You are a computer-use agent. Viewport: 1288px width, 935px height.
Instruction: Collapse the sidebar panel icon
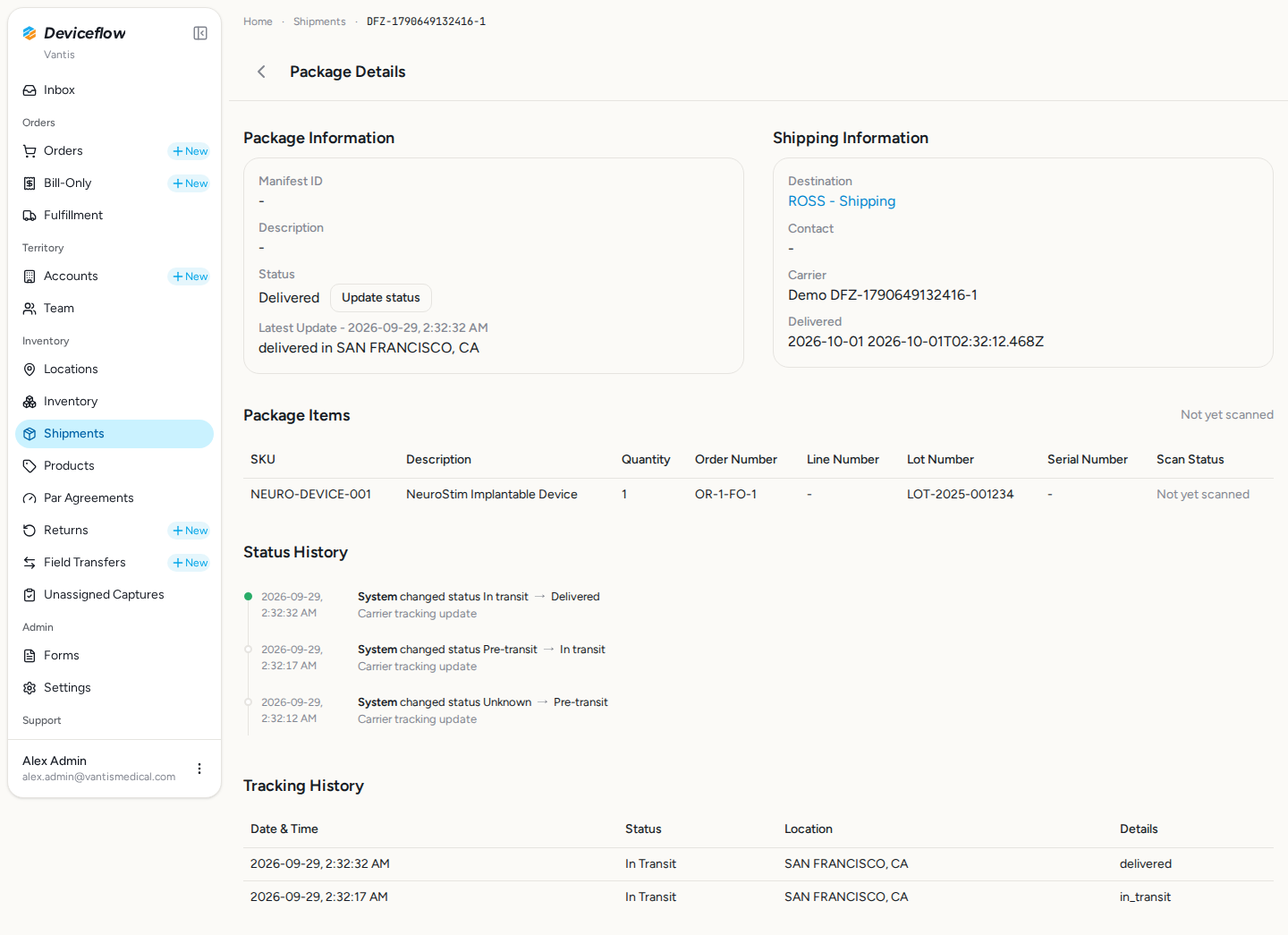(x=200, y=33)
